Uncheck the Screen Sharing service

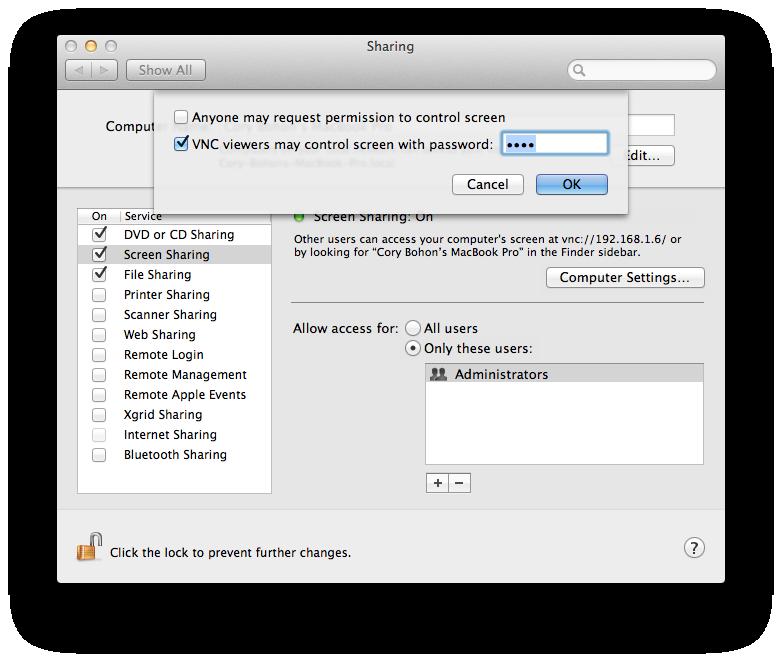[100, 254]
